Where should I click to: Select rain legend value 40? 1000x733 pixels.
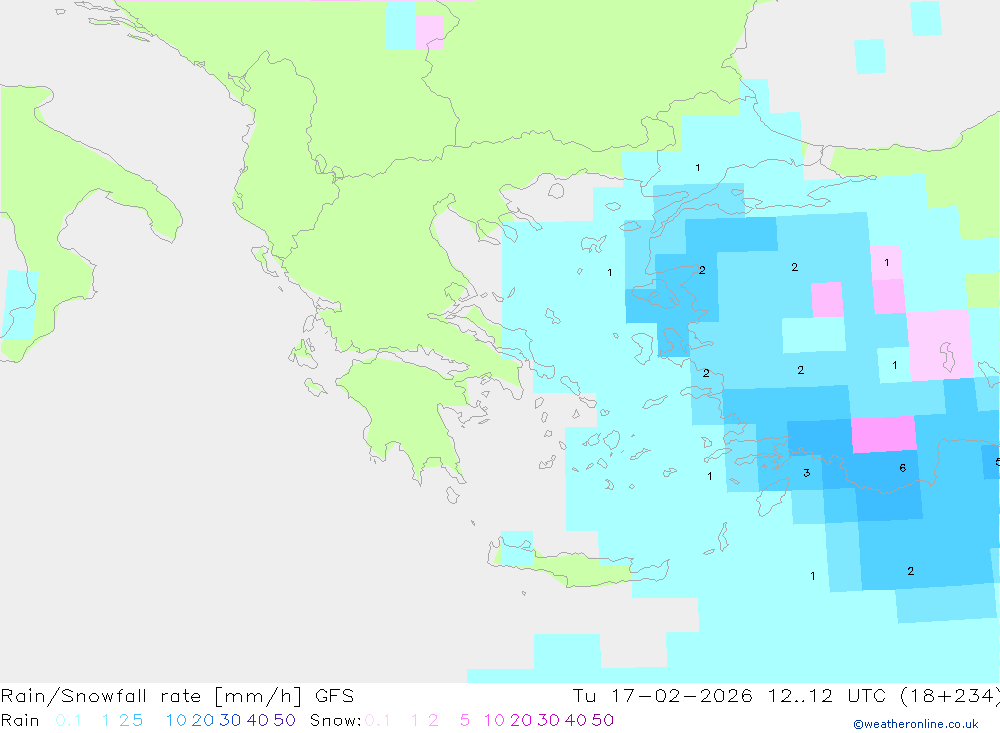coord(258,720)
